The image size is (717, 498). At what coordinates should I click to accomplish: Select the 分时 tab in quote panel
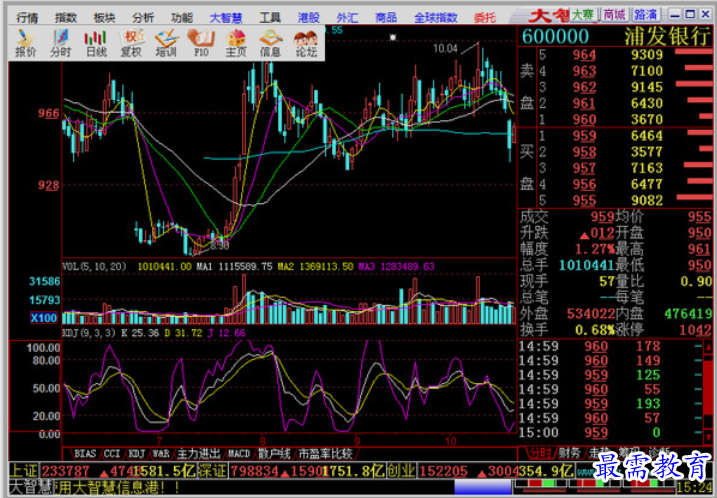point(540,453)
